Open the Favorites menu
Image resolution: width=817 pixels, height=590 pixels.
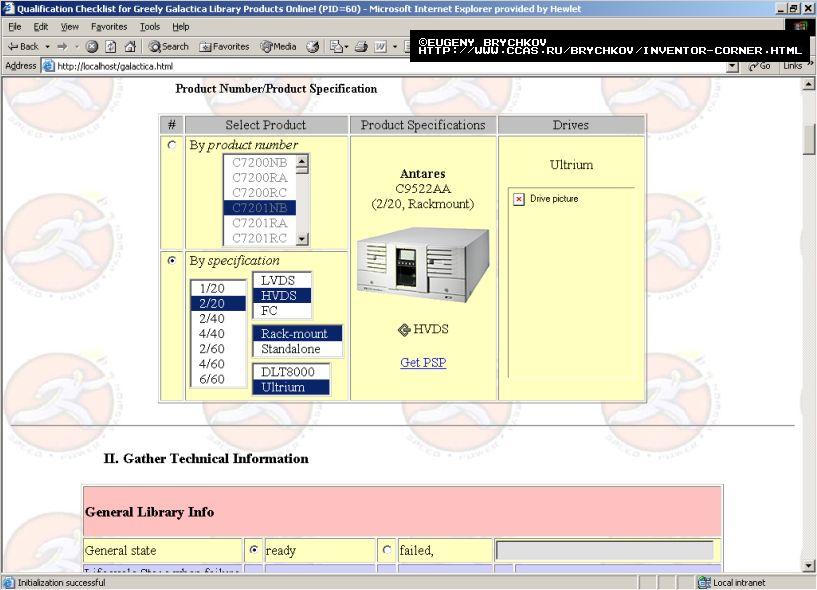[109, 27]
